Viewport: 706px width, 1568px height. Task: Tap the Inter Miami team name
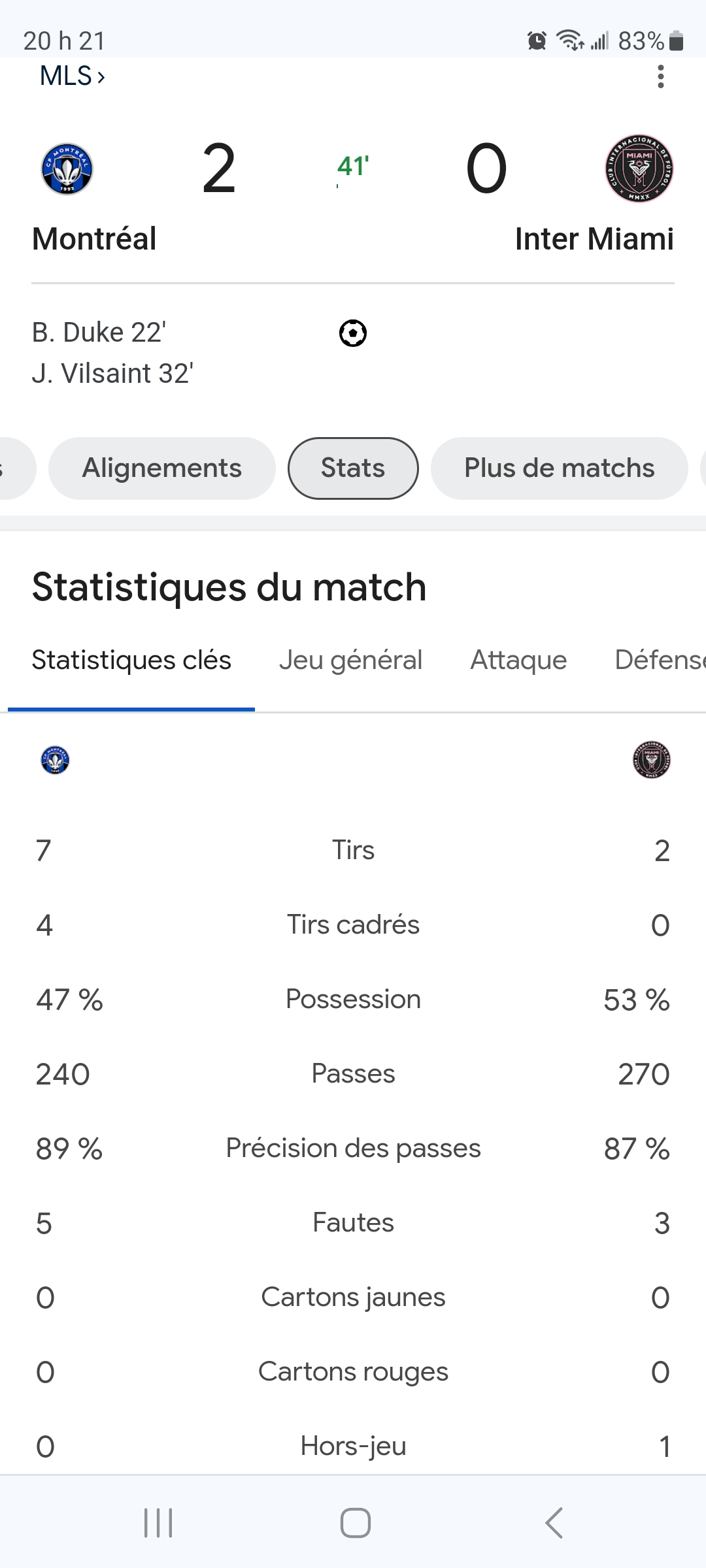(594, 238)
